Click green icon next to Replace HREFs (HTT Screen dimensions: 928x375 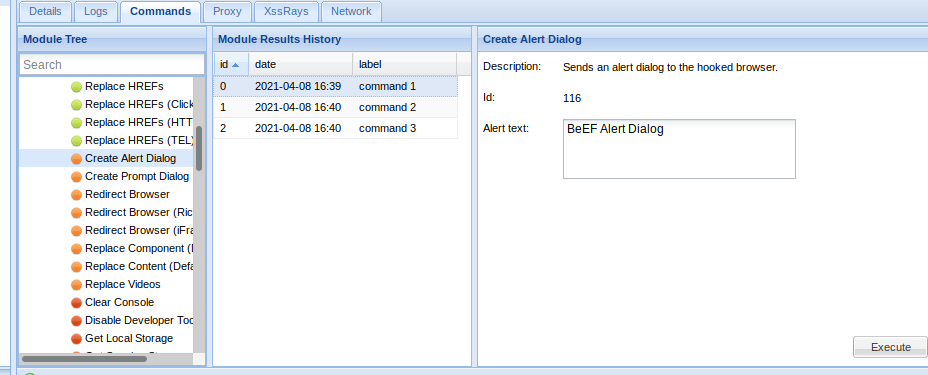(x=76, y=123)
